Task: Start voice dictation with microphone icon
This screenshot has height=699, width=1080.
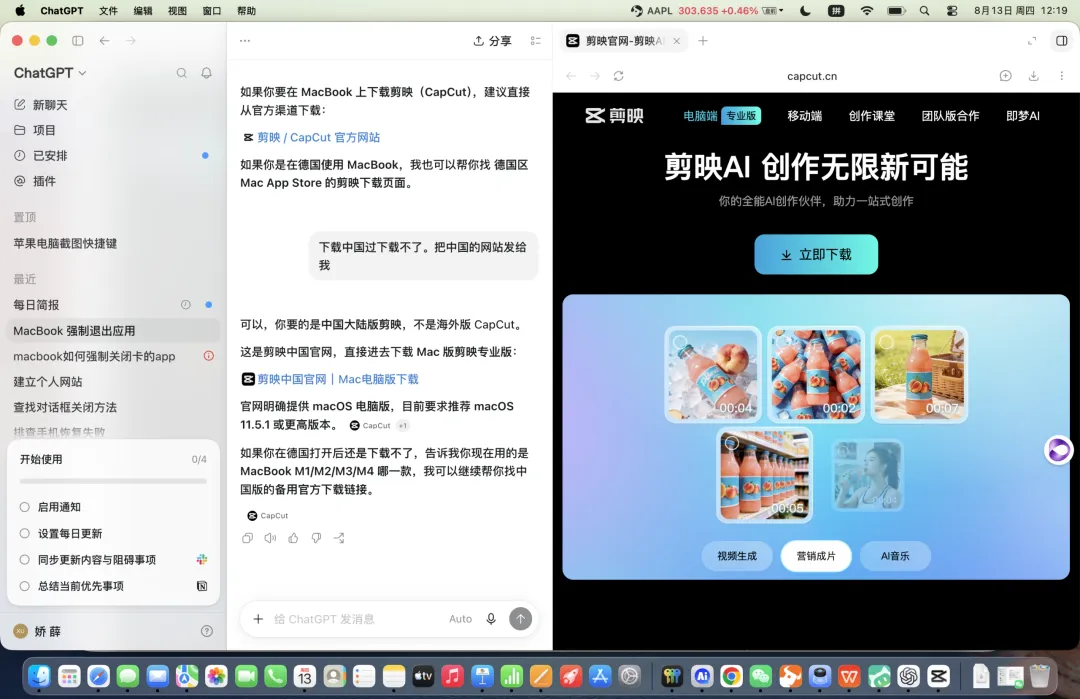Action: 491,619
